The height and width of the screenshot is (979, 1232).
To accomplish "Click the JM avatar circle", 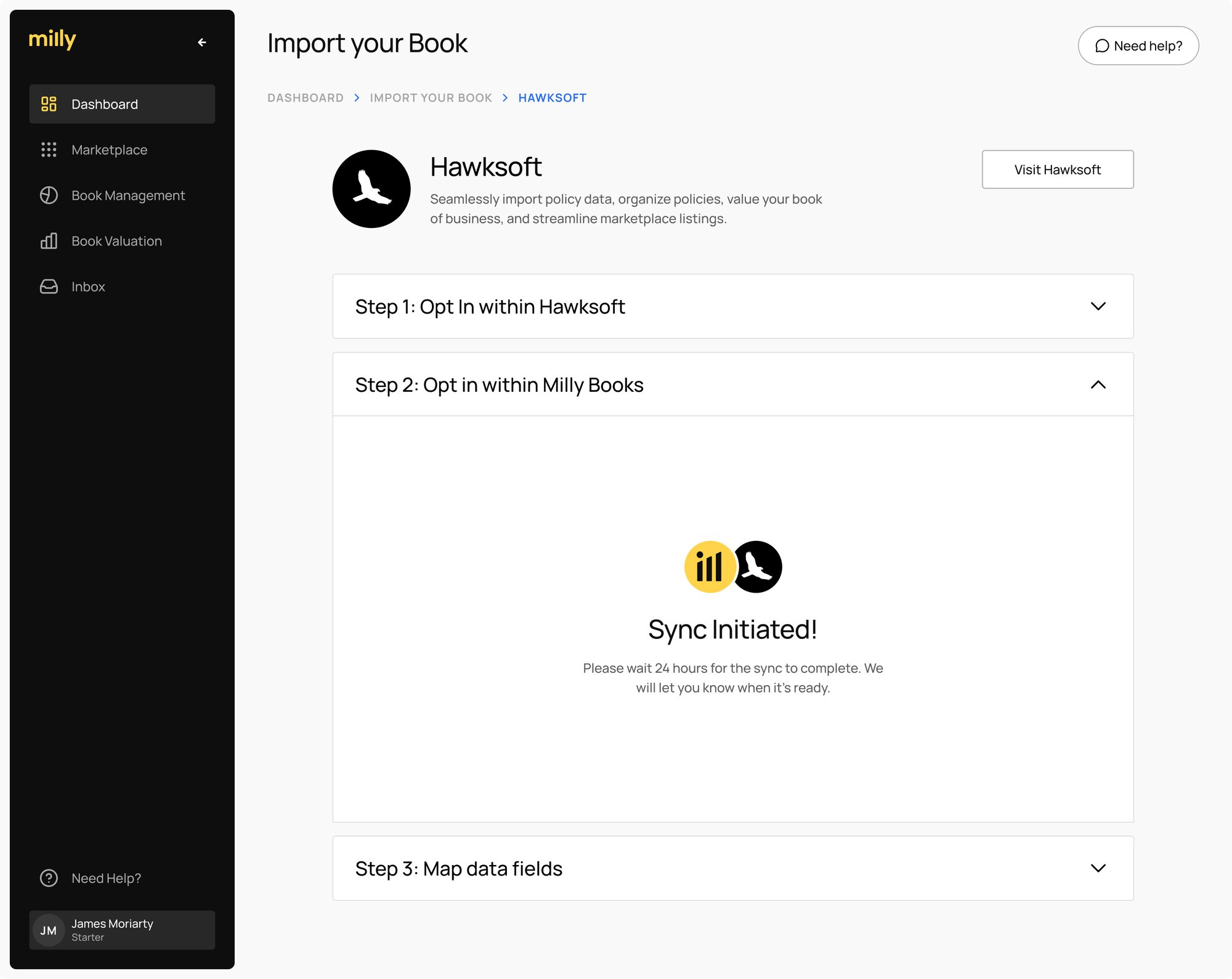I will pyautogui.click(x=48, y=930).
